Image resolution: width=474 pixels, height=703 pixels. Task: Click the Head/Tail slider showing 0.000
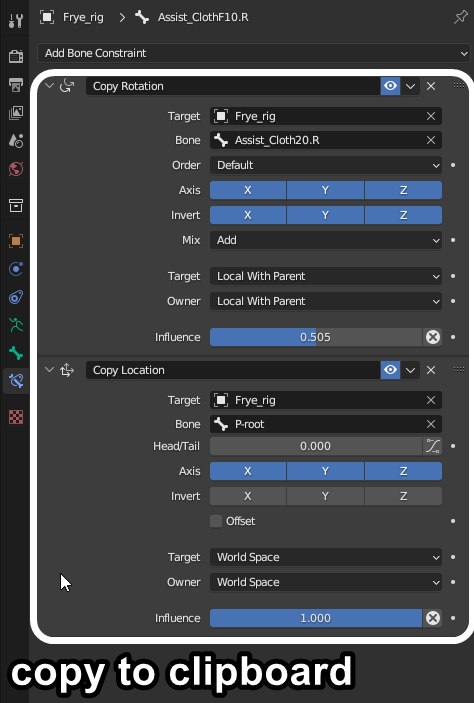[x=316, y=446]
